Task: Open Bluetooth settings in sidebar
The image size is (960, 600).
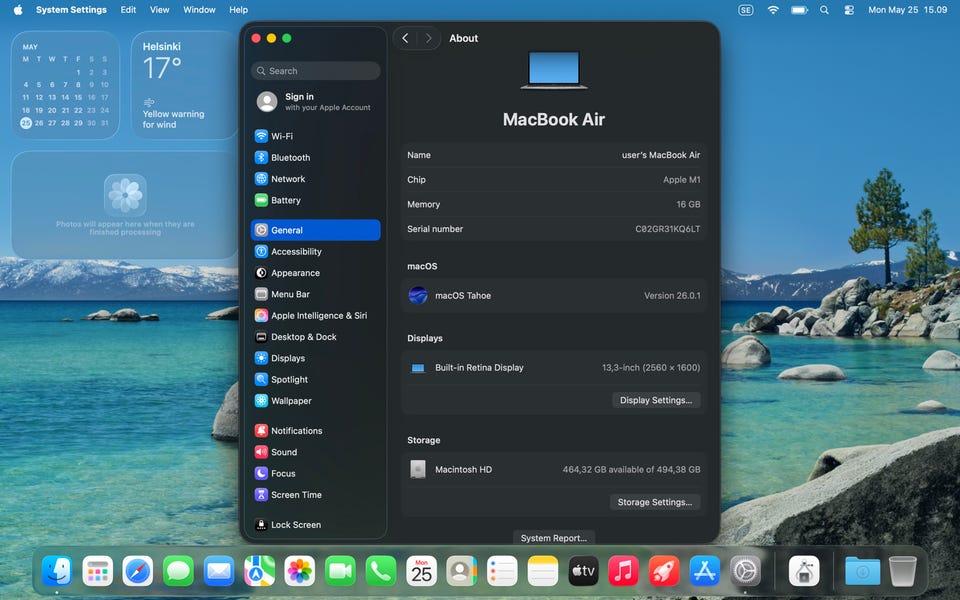Action: (315, 157)
